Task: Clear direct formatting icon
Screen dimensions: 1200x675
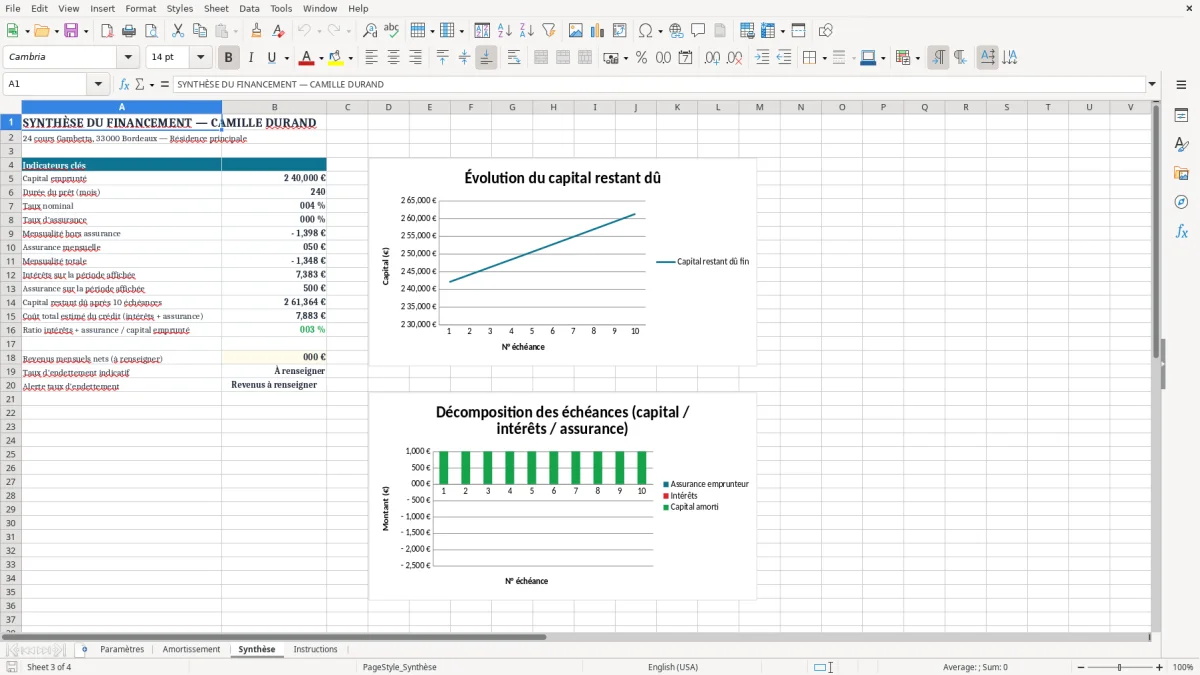Action: tap(278, 31)
